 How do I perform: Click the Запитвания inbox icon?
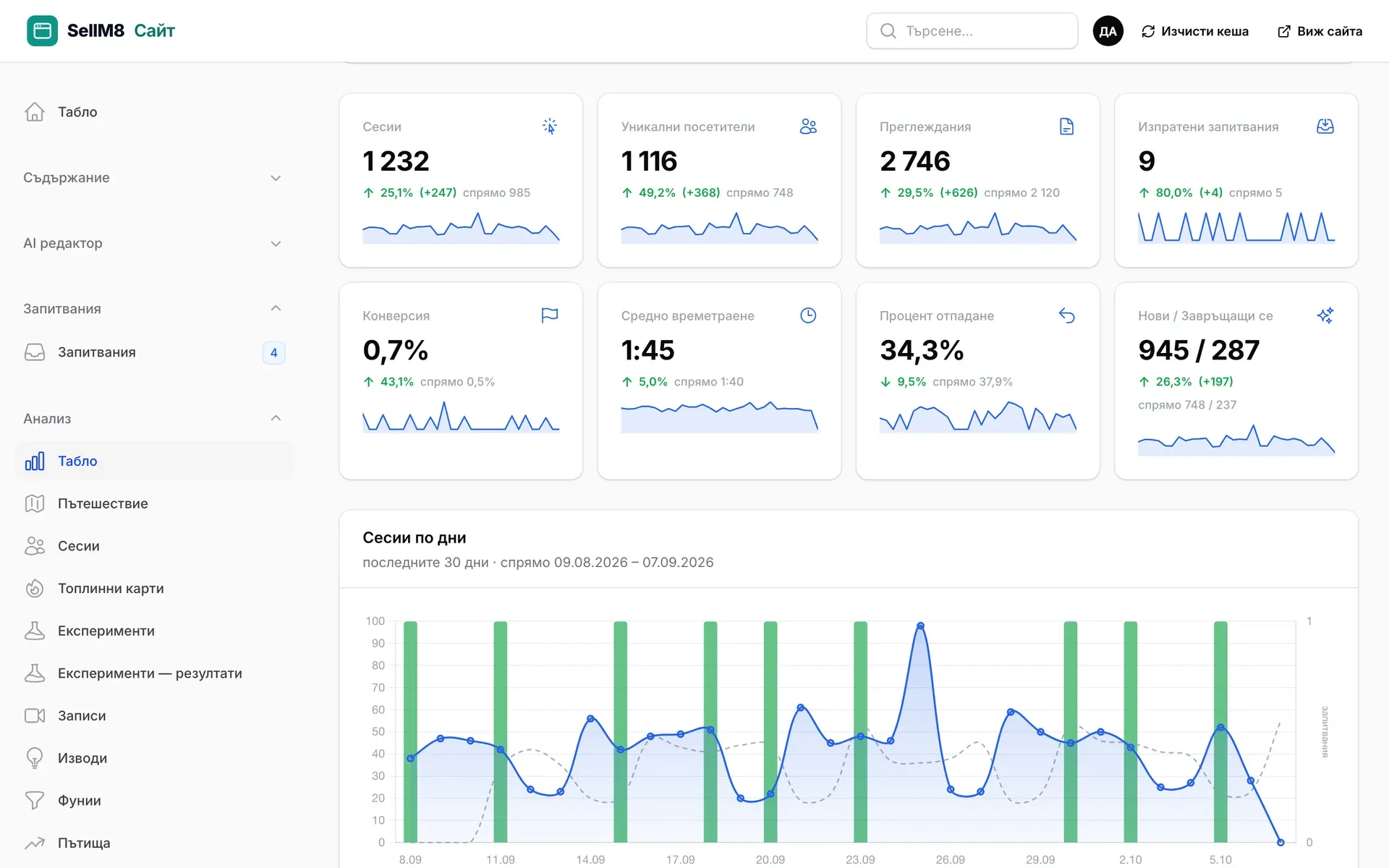(x=35, y=352)
